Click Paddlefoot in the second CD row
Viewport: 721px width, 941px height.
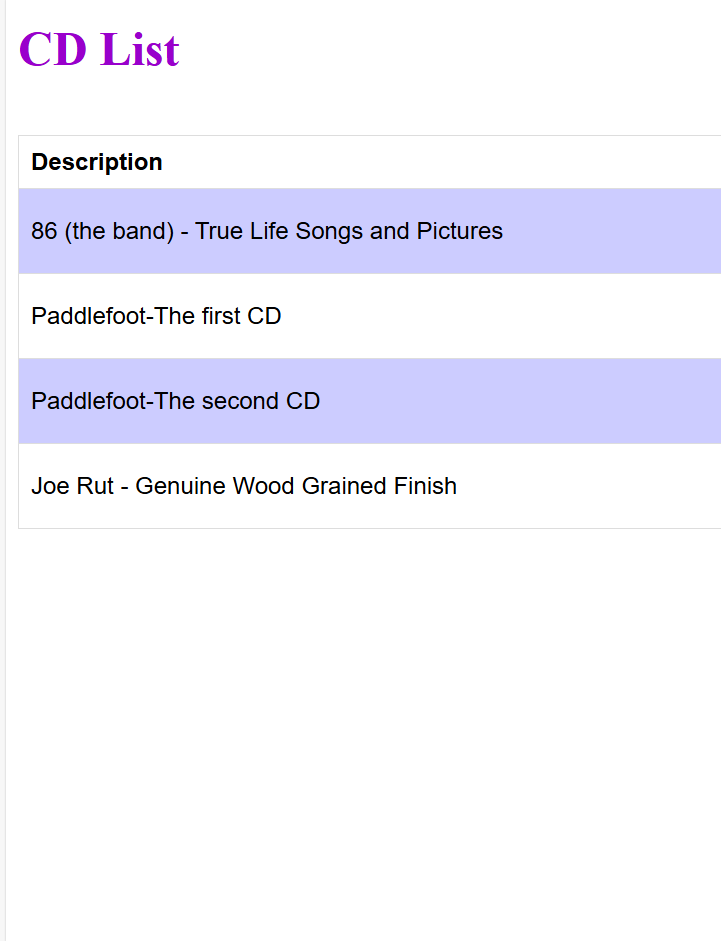[x=88, y=401]
